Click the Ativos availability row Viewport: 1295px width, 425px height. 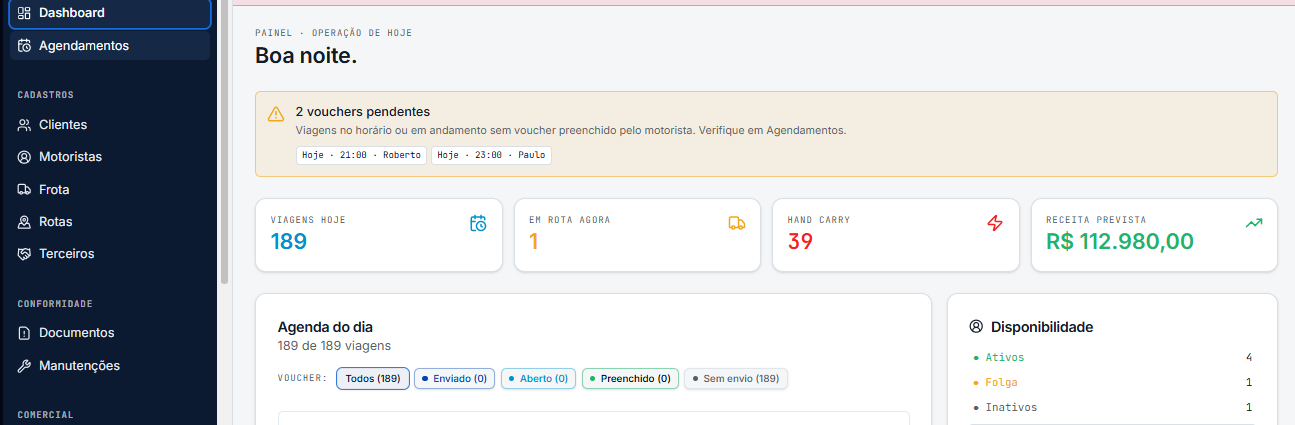click(1112, 357)
